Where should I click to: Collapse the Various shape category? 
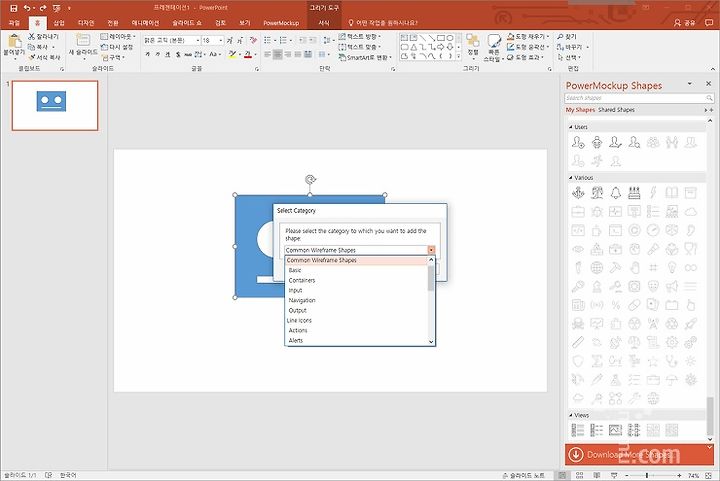click(x=571, y=178)
